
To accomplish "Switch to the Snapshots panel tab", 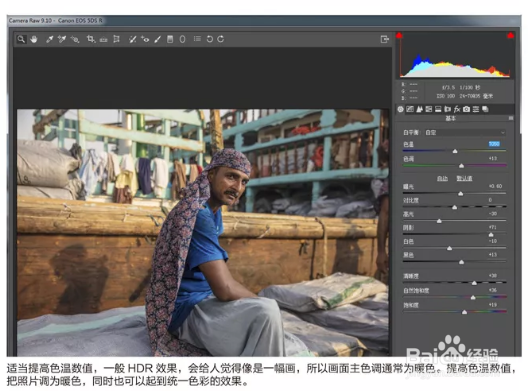I will 485,109.
